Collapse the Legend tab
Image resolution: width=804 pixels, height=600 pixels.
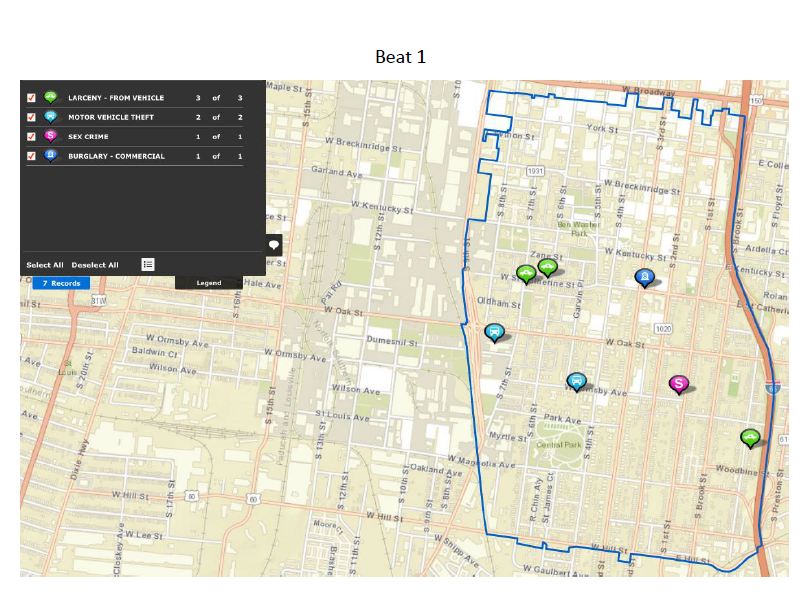[209, 283]
